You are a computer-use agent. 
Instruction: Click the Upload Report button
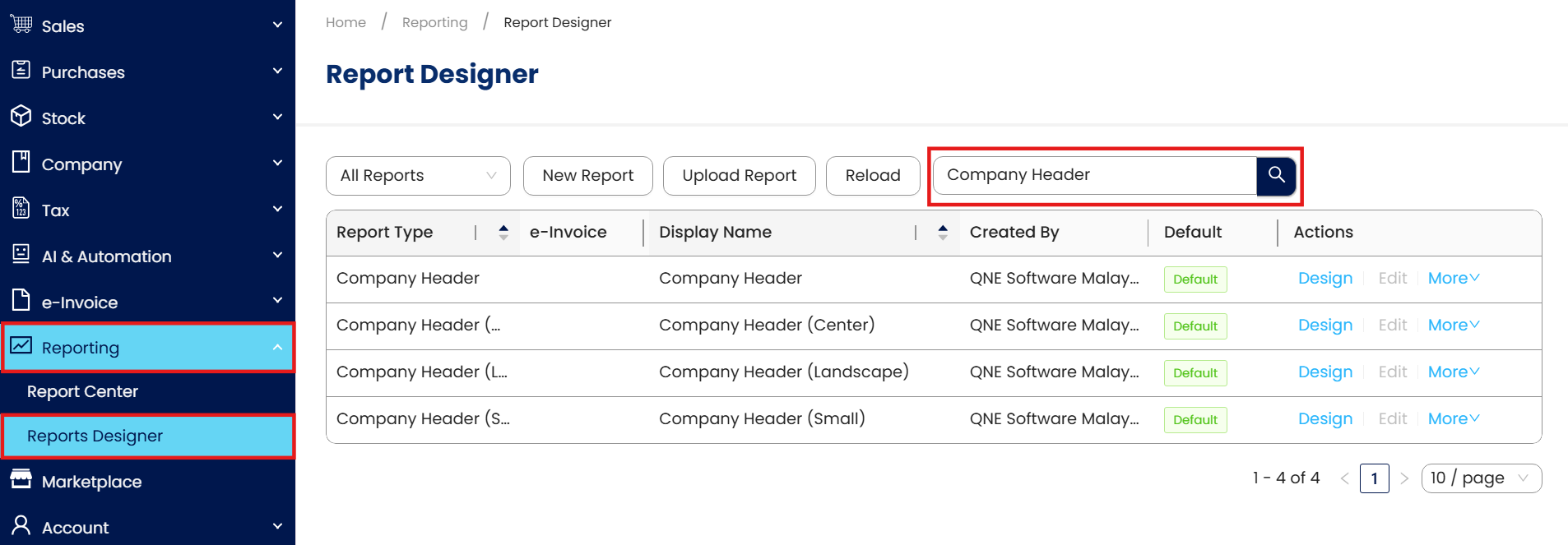pyautogui.click(x=739, y=176)
